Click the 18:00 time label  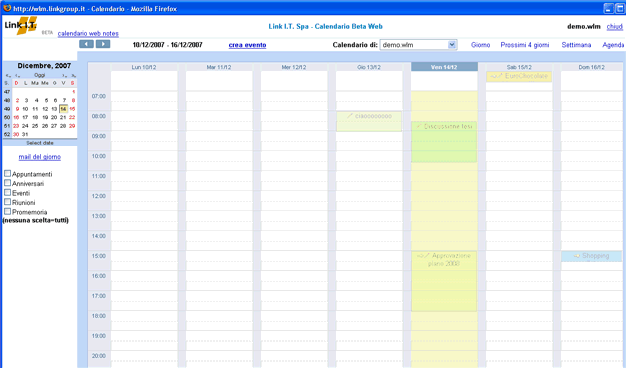[x=99, y=316]
